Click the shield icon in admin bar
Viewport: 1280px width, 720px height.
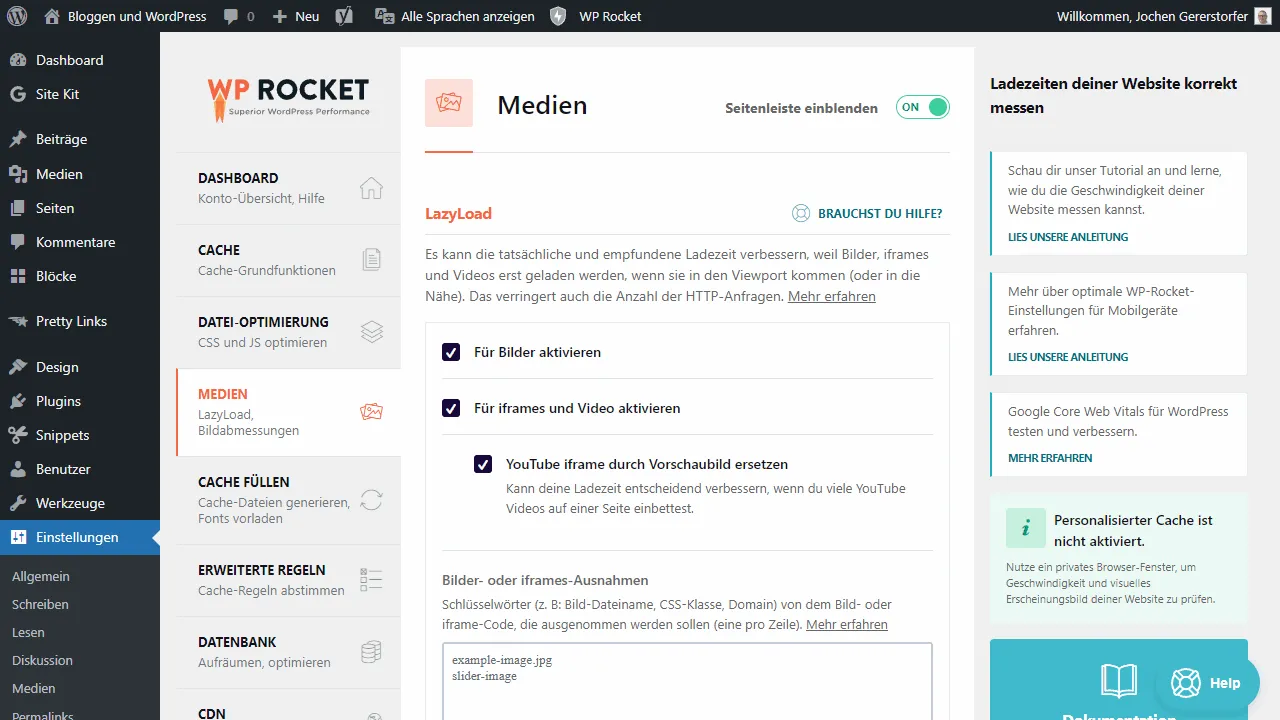click(558, 16)
